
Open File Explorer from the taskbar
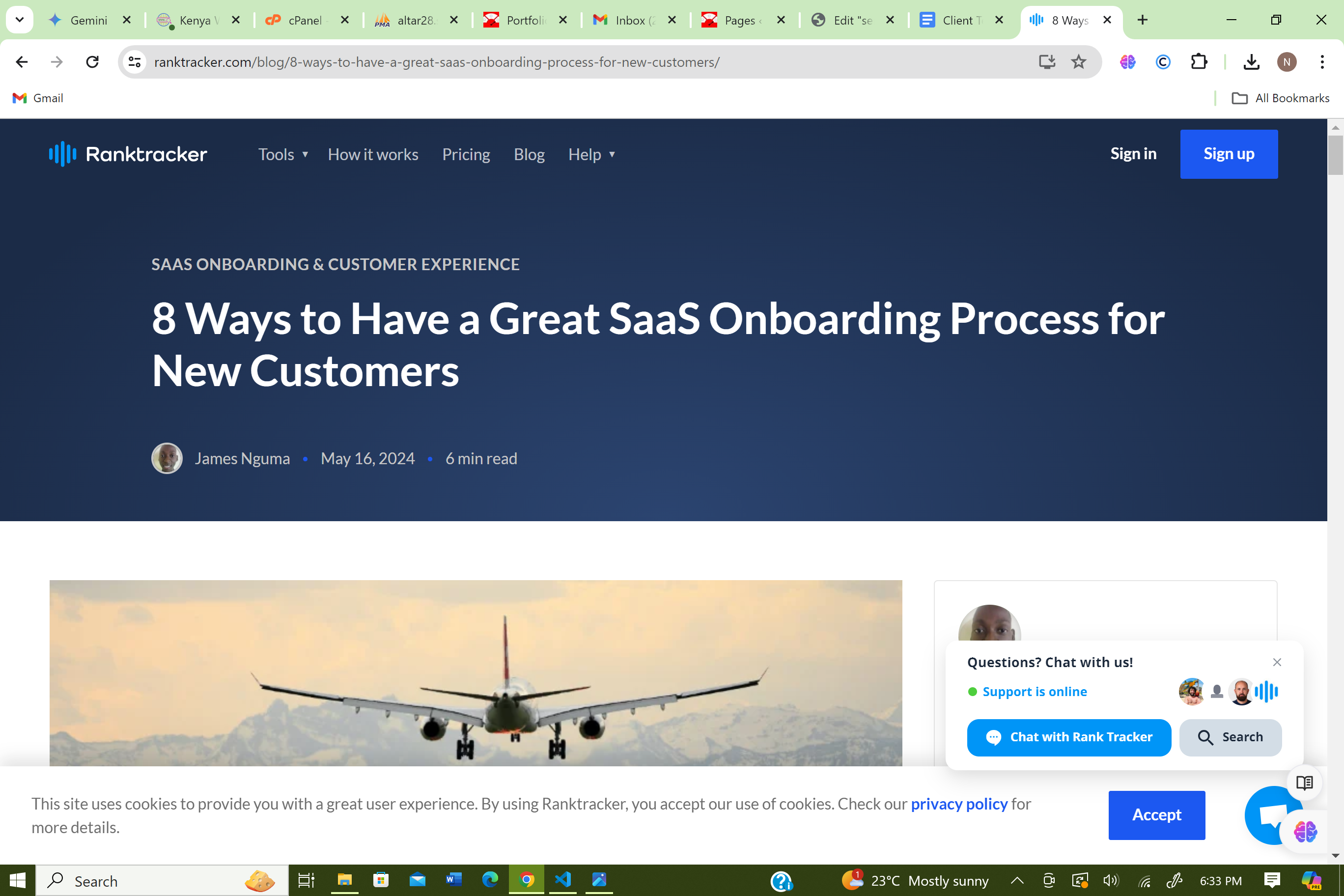coord(344,881)
